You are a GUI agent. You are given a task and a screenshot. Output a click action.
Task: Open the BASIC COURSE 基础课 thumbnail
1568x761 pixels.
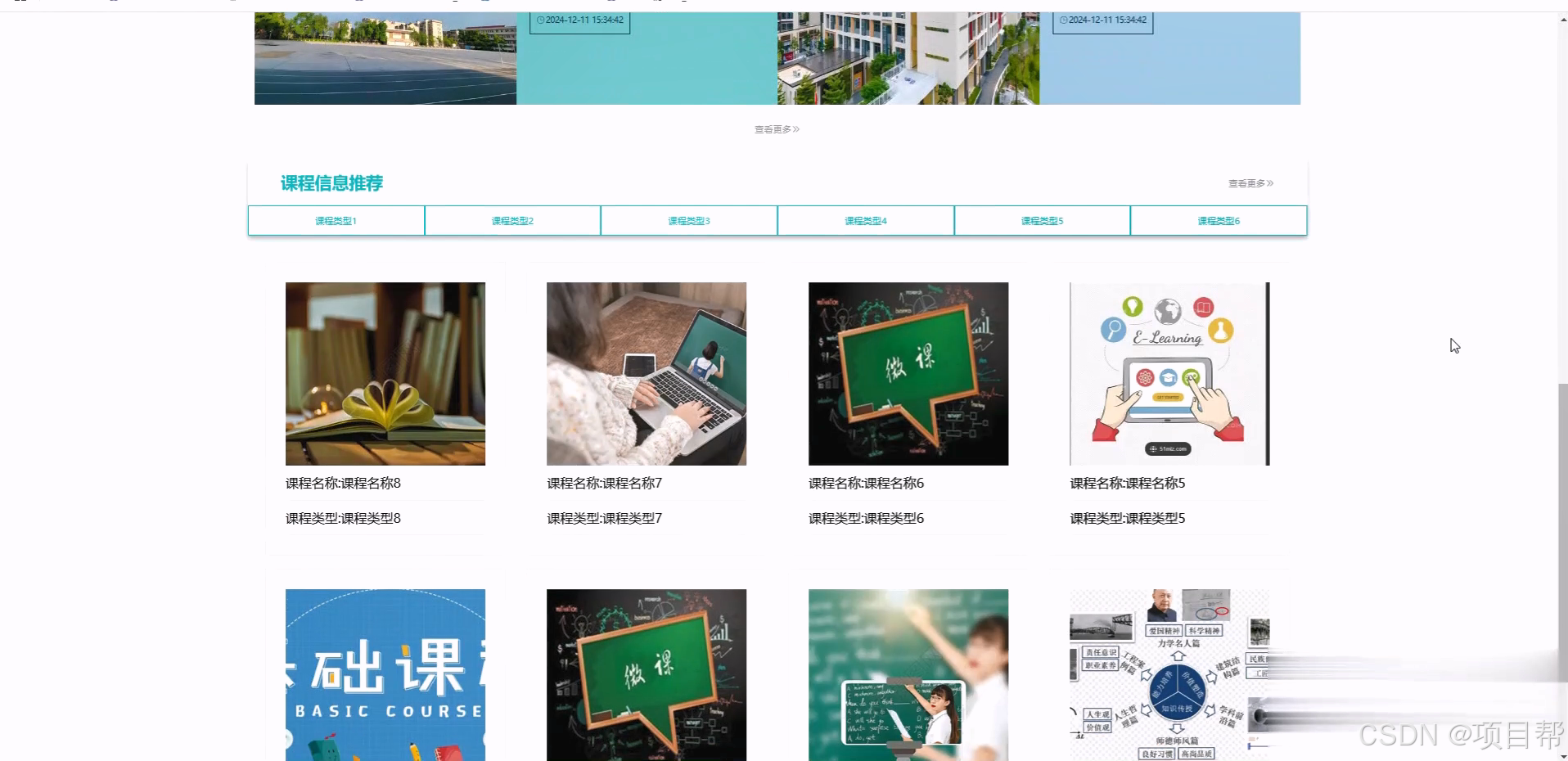pyautogui.click(x=385, y=675)
